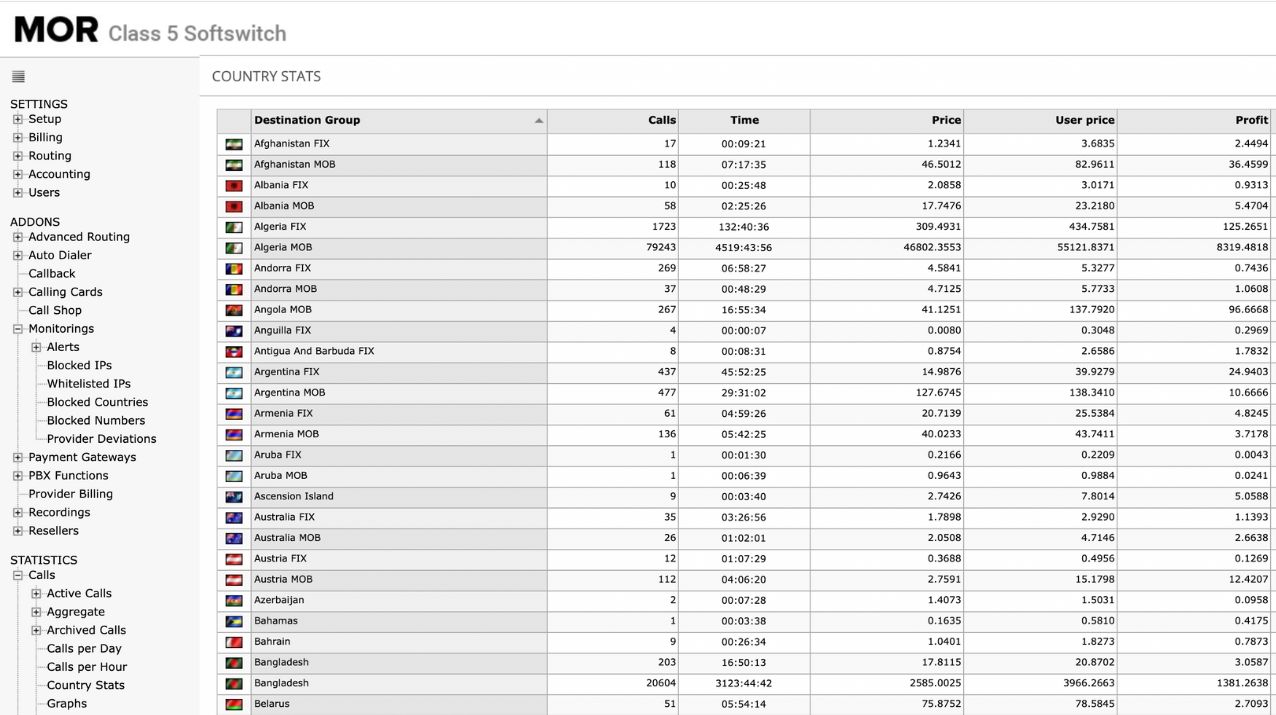The image size is (1276, 715).
Task: Open Calls per Hour statistics
Action: [x=87, y=667]
